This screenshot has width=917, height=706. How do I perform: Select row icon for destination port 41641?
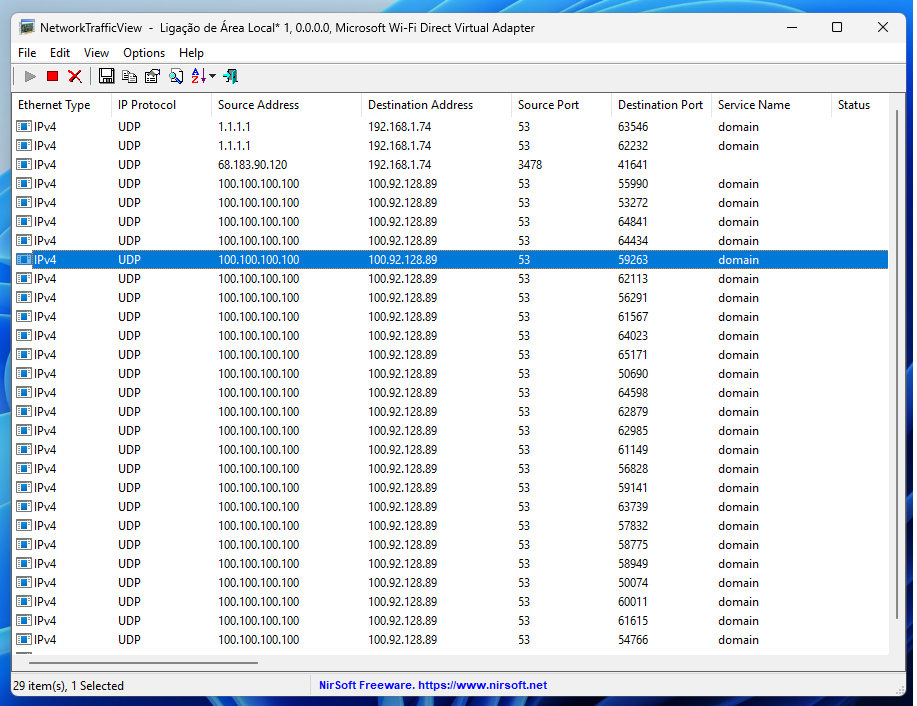[24, 164]
